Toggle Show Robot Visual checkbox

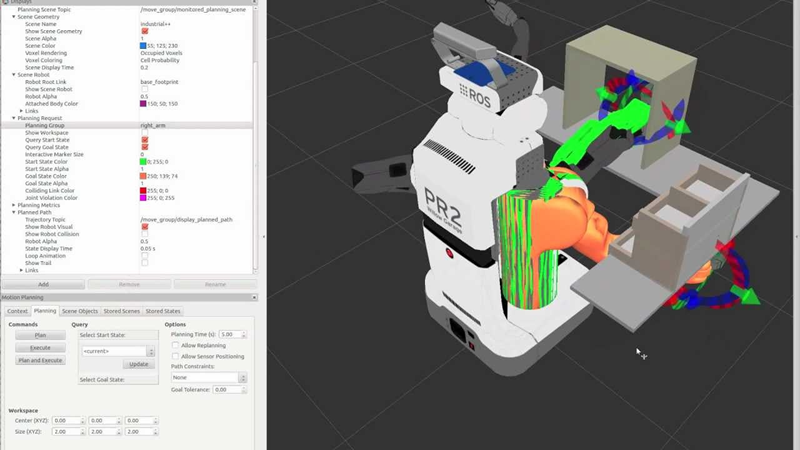click(145, 227)
